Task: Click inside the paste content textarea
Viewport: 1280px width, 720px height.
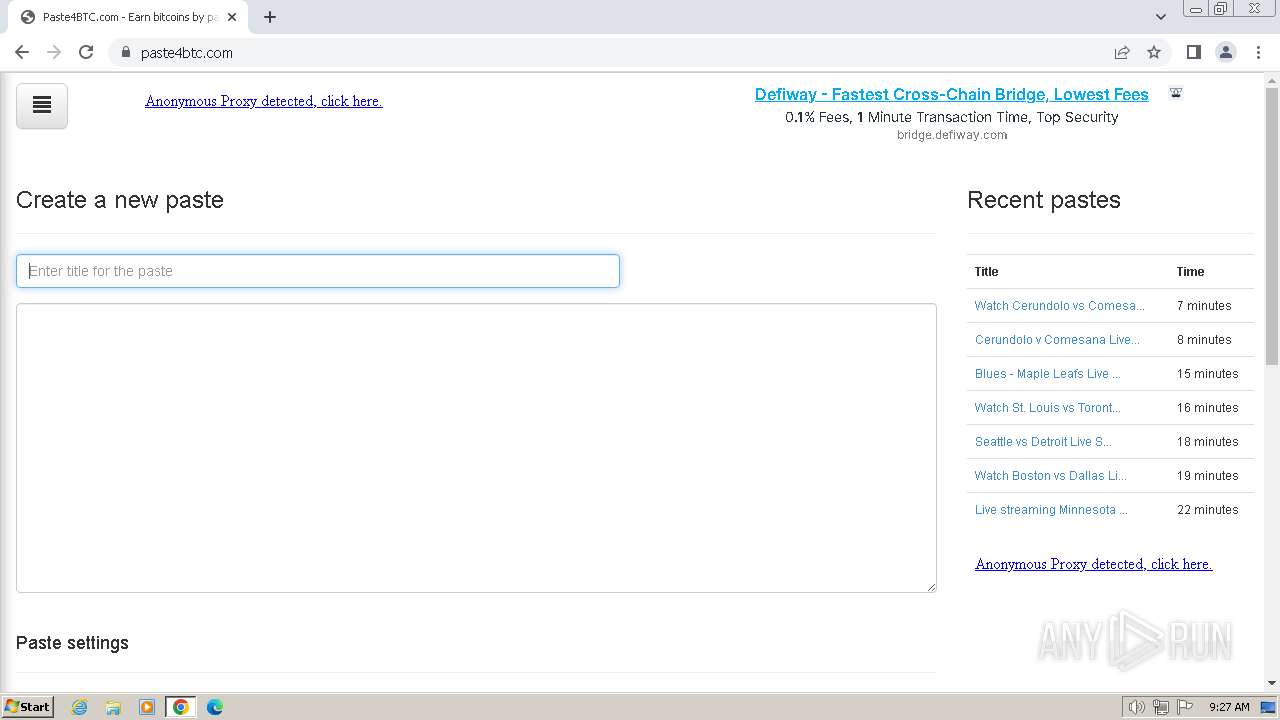Action: coord(476,448)
